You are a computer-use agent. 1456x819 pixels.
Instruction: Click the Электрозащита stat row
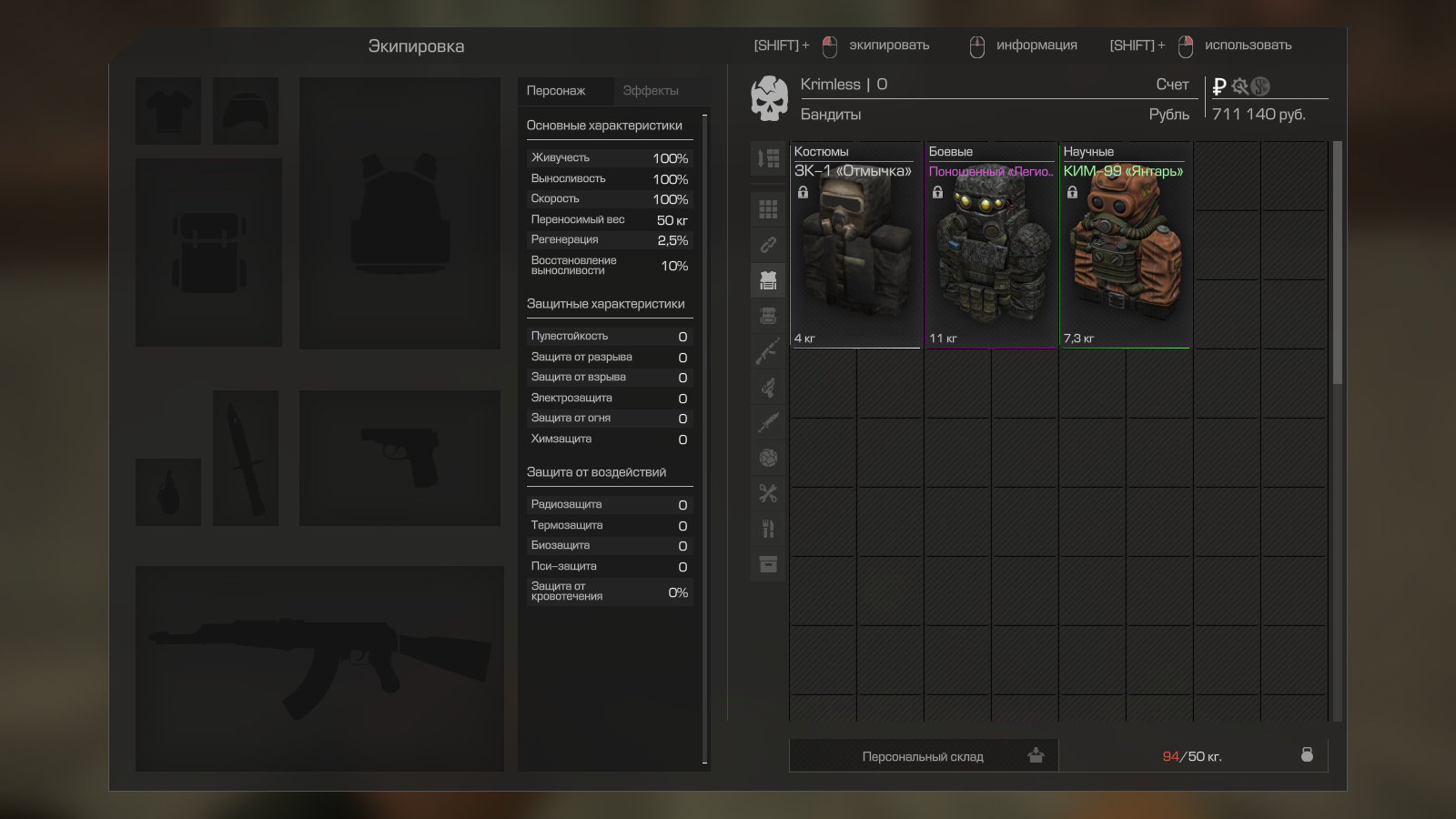click(609, 399)
